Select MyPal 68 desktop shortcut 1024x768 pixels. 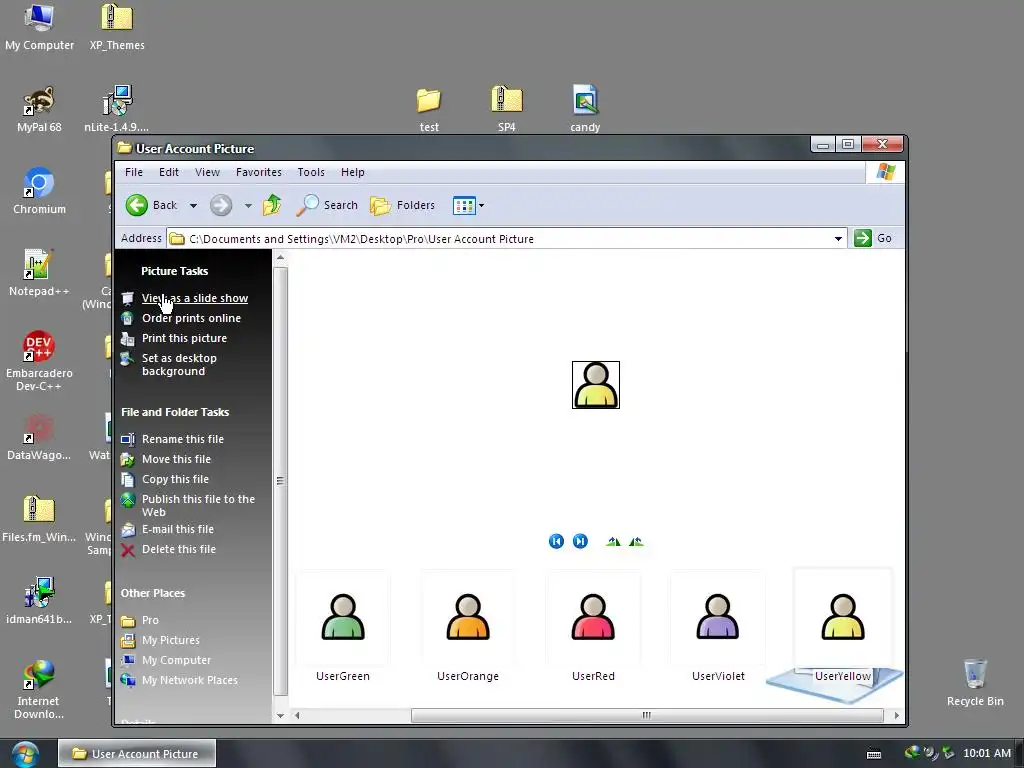[39, 108]
